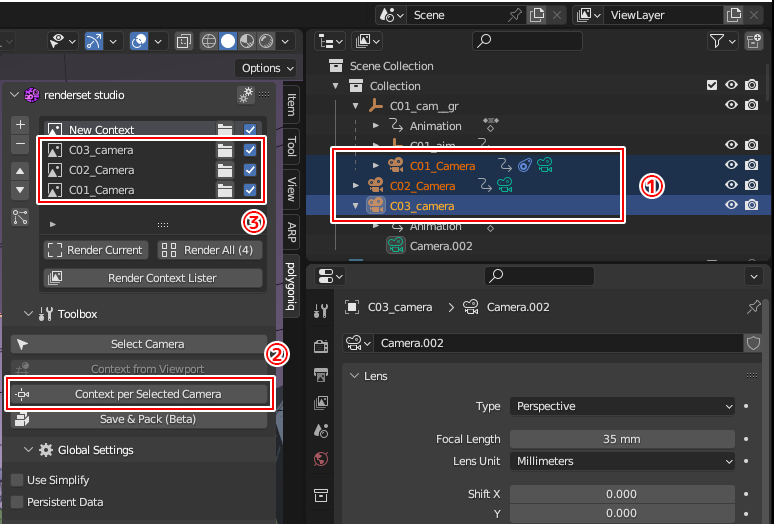Open the View sidebar tab
The image size is (774, 524).
point(291,189)
